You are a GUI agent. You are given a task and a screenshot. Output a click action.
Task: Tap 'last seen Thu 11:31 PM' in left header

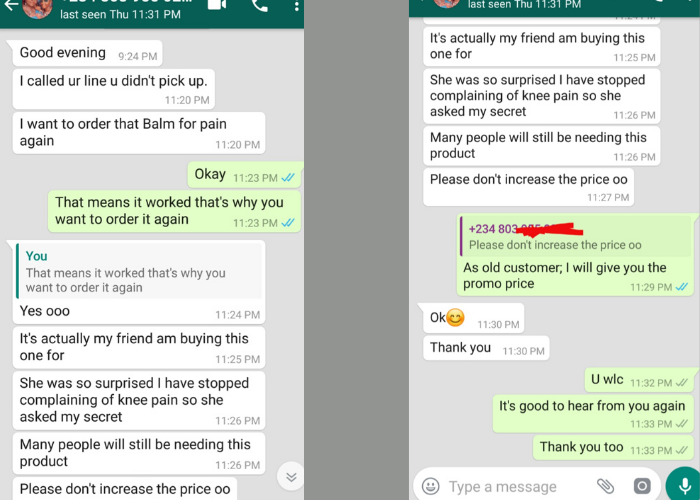tap(120, 14)
